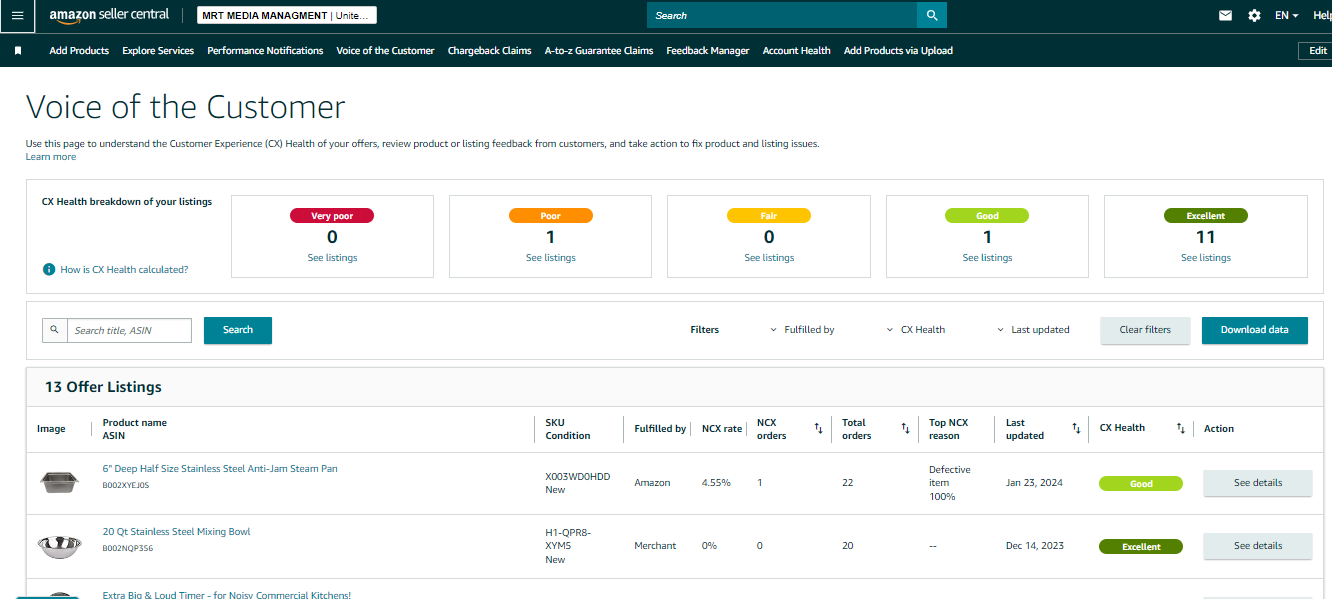1332x599 pixels.
Task: Click the Poor orange badge
Action: tap(550, 216)
